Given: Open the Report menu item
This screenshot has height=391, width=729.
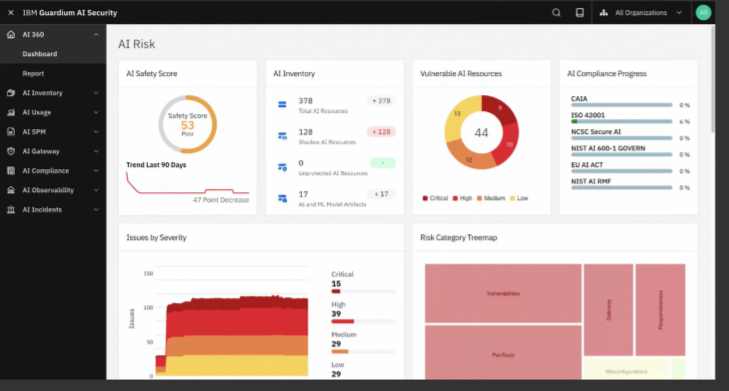Looking at the screenshot, I should (x=33, y=73).
